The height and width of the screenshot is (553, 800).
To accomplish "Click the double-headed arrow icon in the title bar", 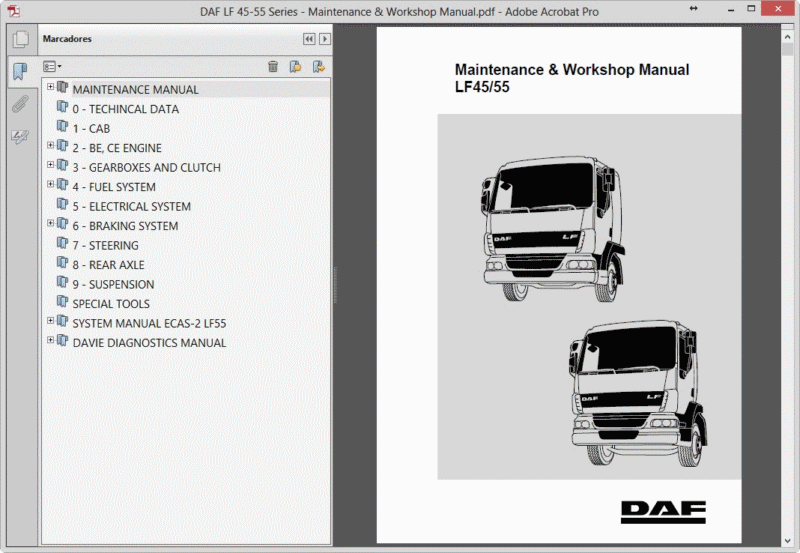I will (x=693, y=9).
